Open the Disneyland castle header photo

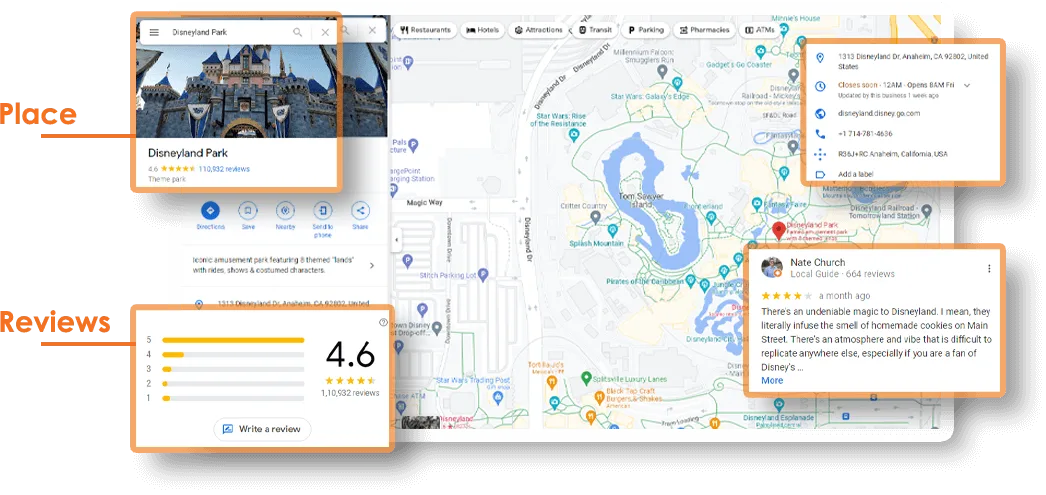(x=237, y=90)
